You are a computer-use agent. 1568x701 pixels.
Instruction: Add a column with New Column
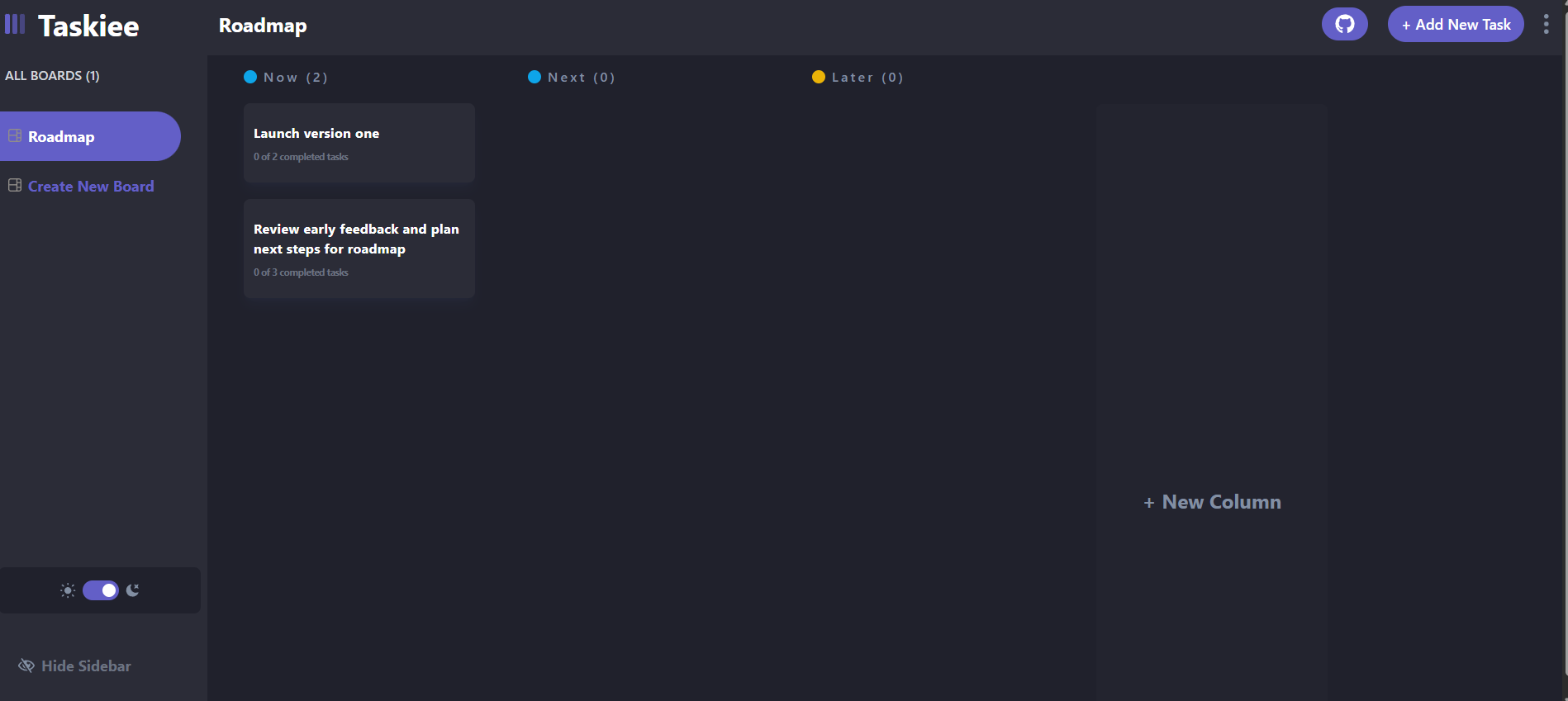click(1212, 502)
